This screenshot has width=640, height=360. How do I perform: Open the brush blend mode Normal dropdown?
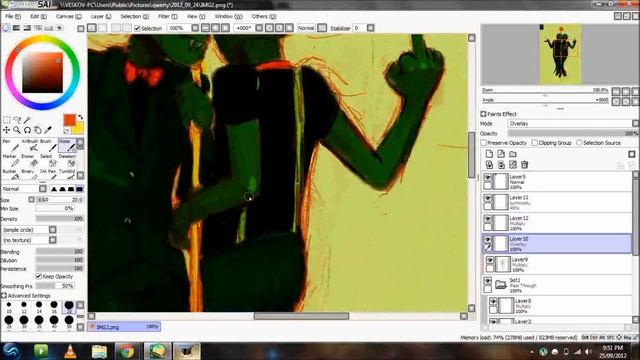tap(24, 189)
